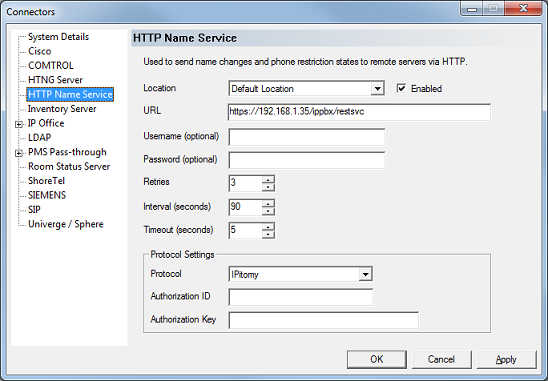This screenshot has height=381, width=548.
Task: Confirm settings with OK button
Action: [377, 359]
